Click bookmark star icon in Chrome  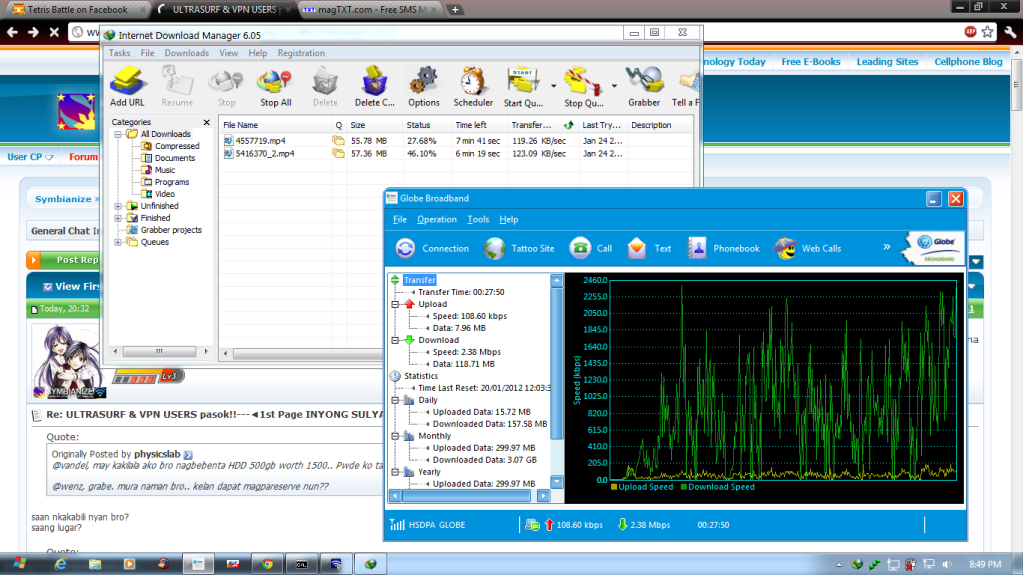coord(987,31)
